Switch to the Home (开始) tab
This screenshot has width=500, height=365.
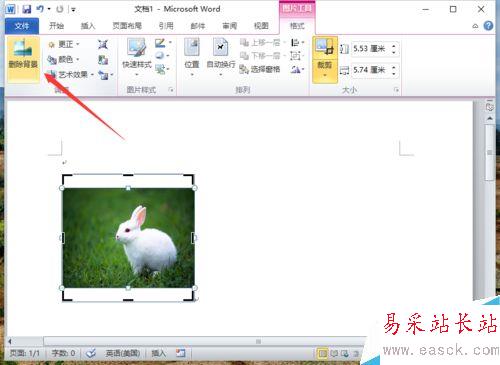[56, 26]
